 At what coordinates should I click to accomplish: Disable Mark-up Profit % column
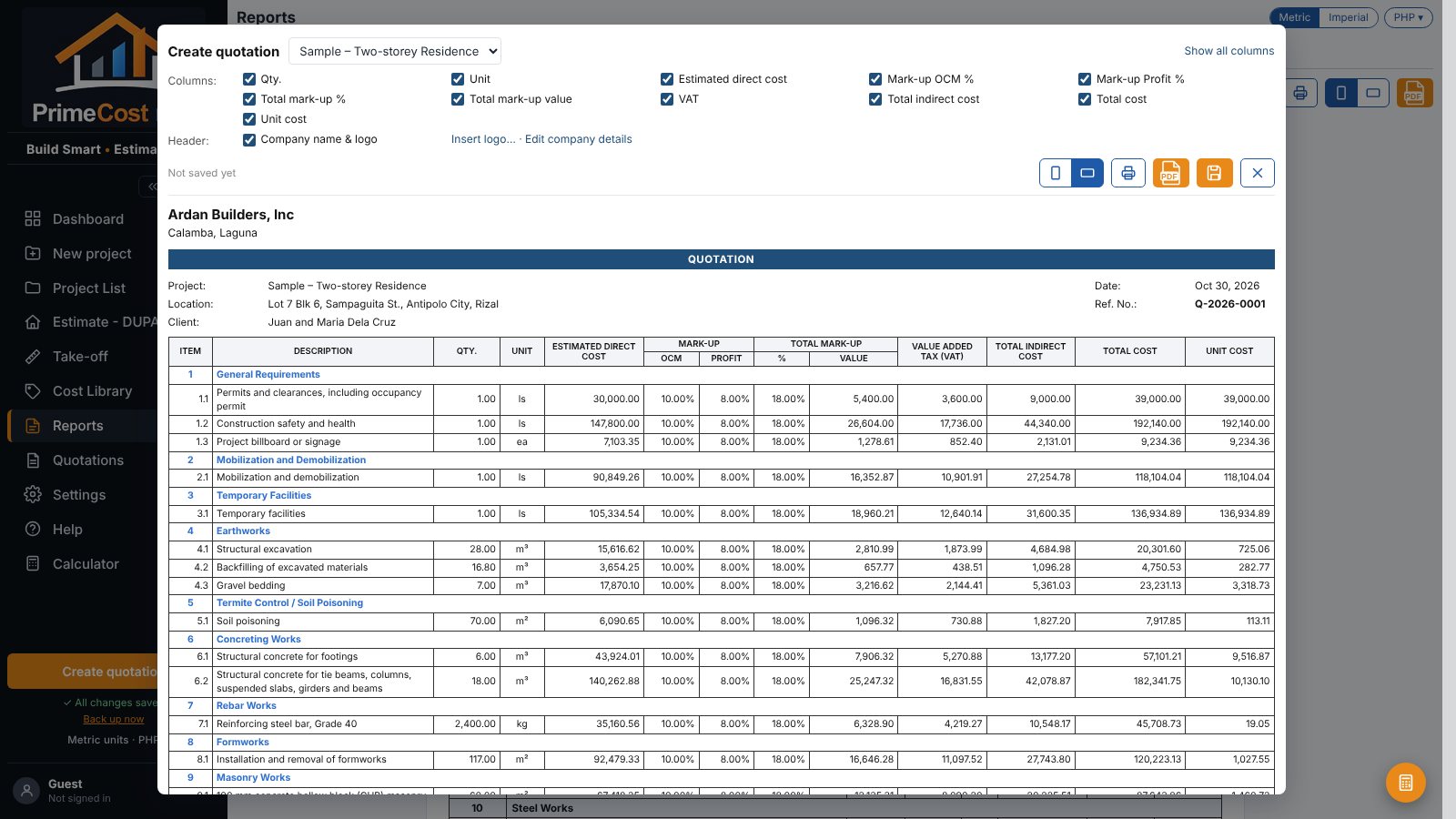point(1085,79)
